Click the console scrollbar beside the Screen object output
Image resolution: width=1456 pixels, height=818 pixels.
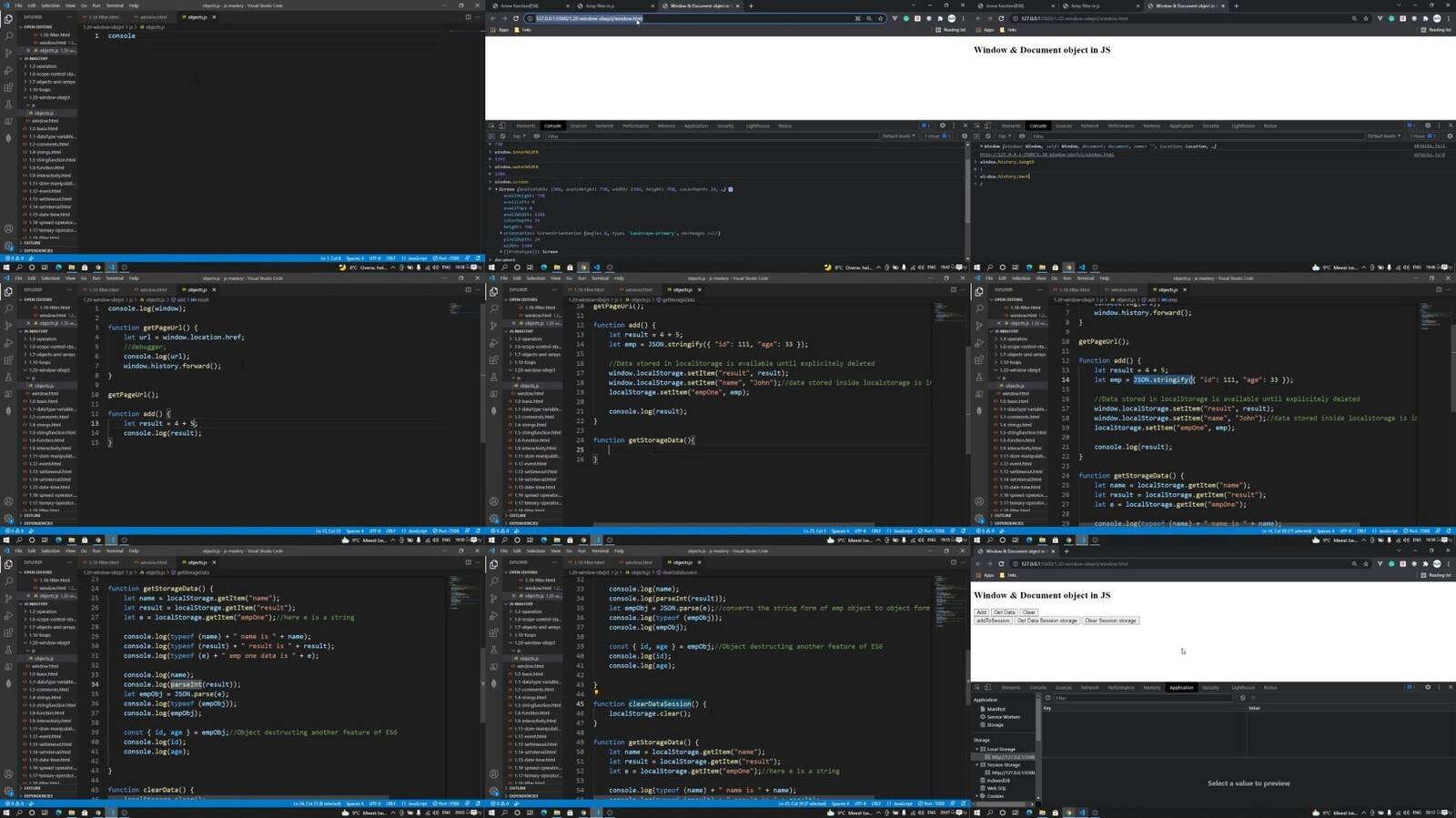[x=967, y=191]
